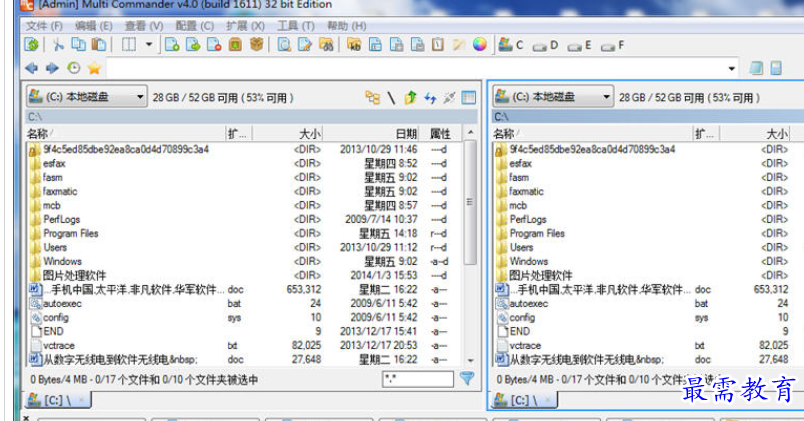Open the layout dropdown arrow beside split icon
Viewport: 804px width, 421px height.
pos(149,45)
